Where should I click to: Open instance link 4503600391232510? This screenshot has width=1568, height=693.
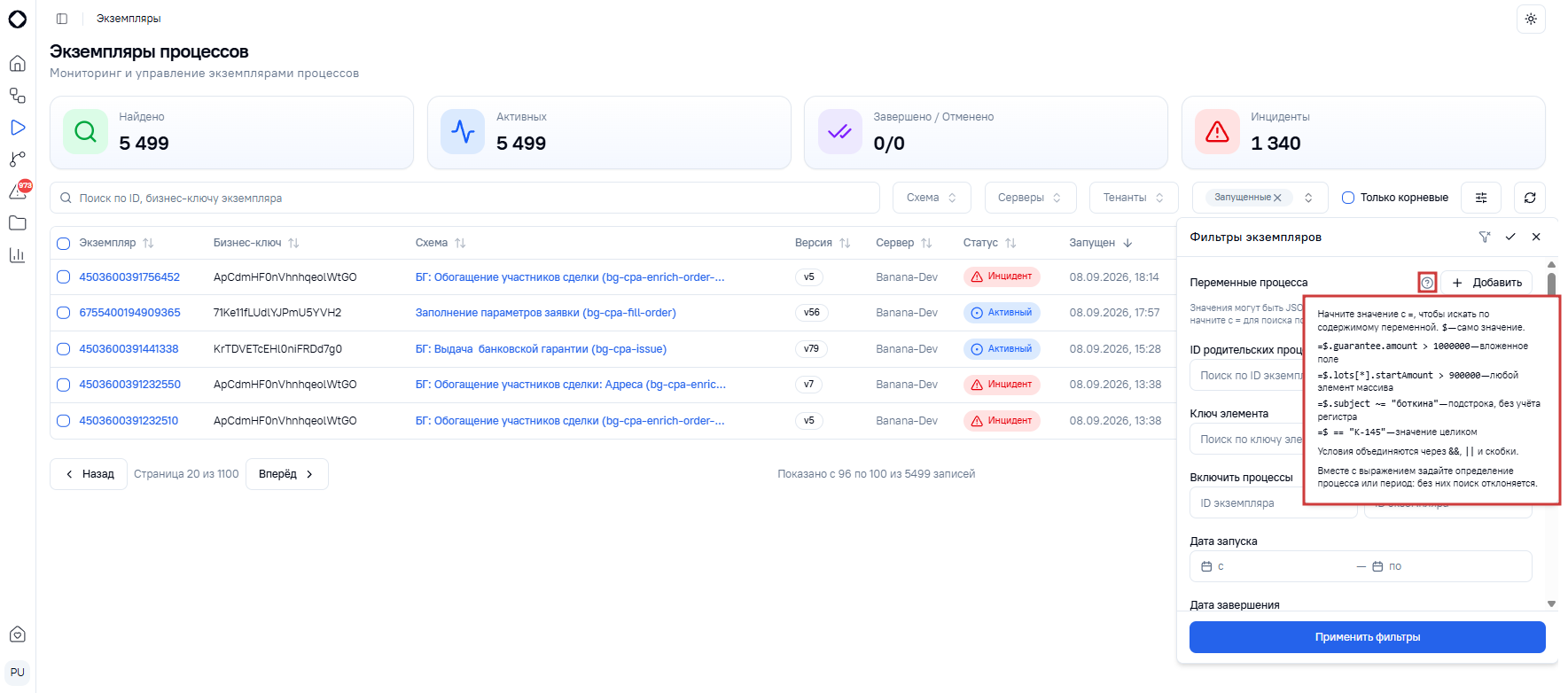coord(129,421)
